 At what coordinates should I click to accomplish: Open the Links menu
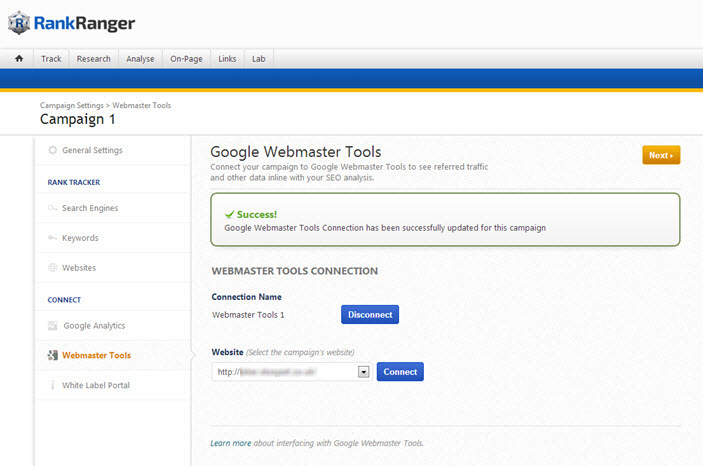pyautogui.click(x=227, y=59)
